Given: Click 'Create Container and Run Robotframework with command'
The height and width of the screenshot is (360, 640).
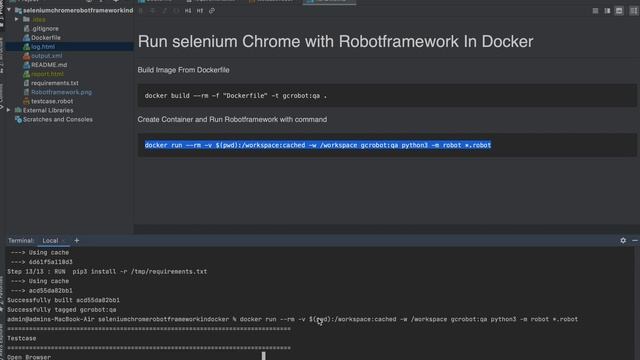Looking at the screenshot, I should pos(232,120).
